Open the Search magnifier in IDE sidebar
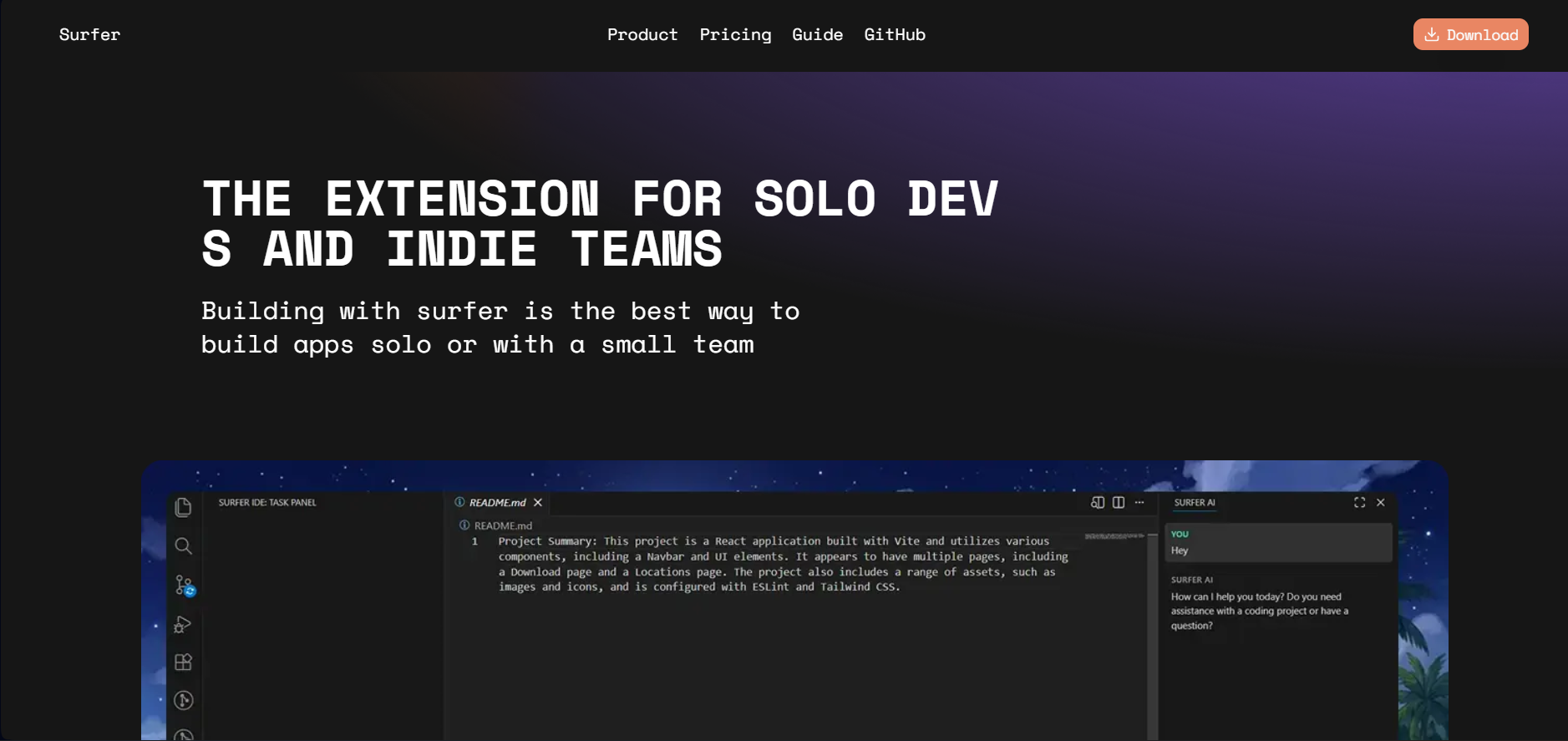The height and width of the screenshot is (741, 1568). (x=183, y=546)
